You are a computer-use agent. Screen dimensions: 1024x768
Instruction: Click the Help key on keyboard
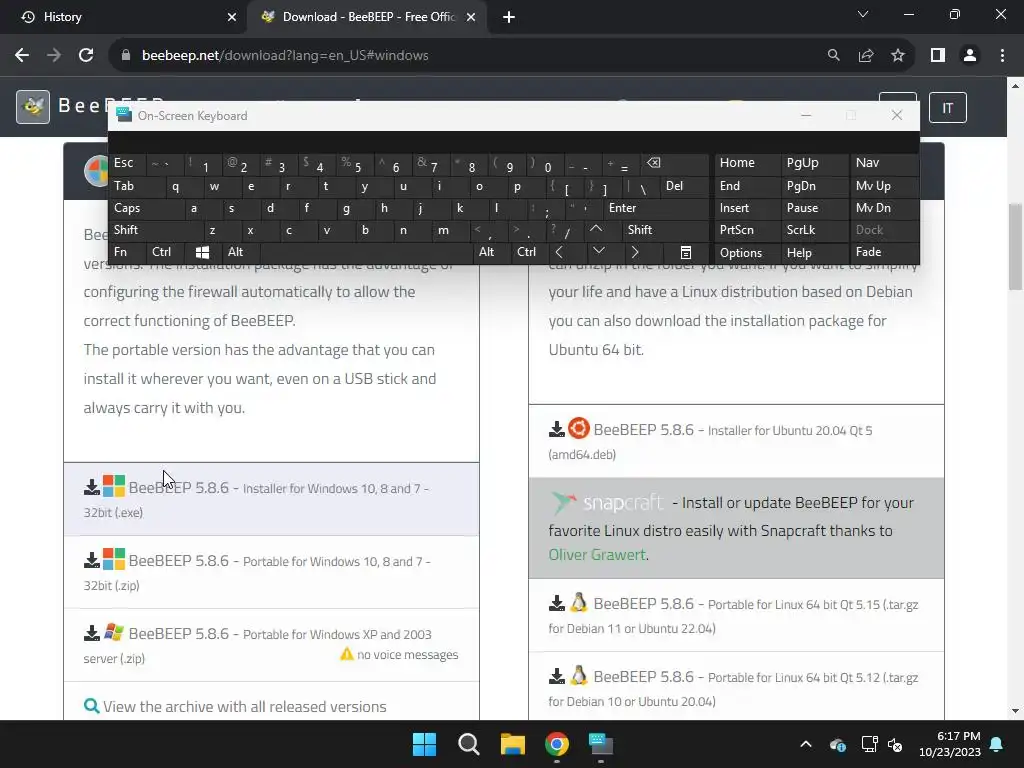tap(814, 252)
